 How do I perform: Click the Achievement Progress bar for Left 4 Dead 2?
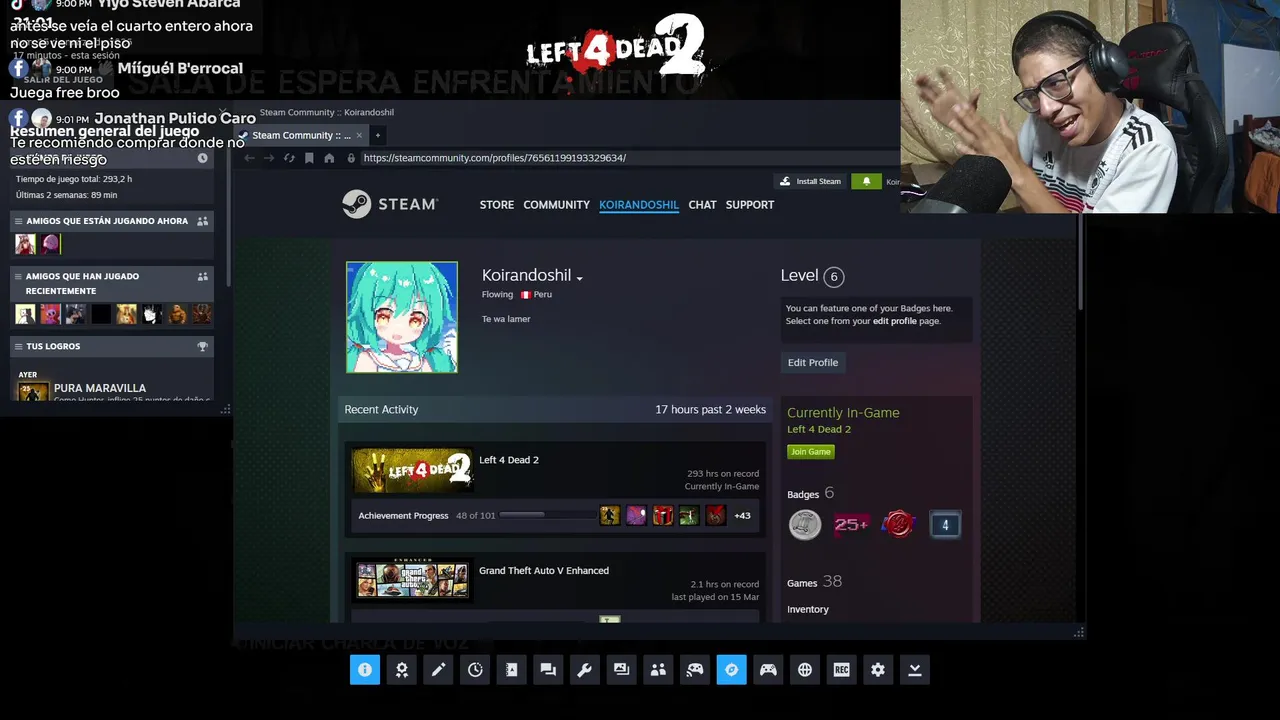(548, 516)
